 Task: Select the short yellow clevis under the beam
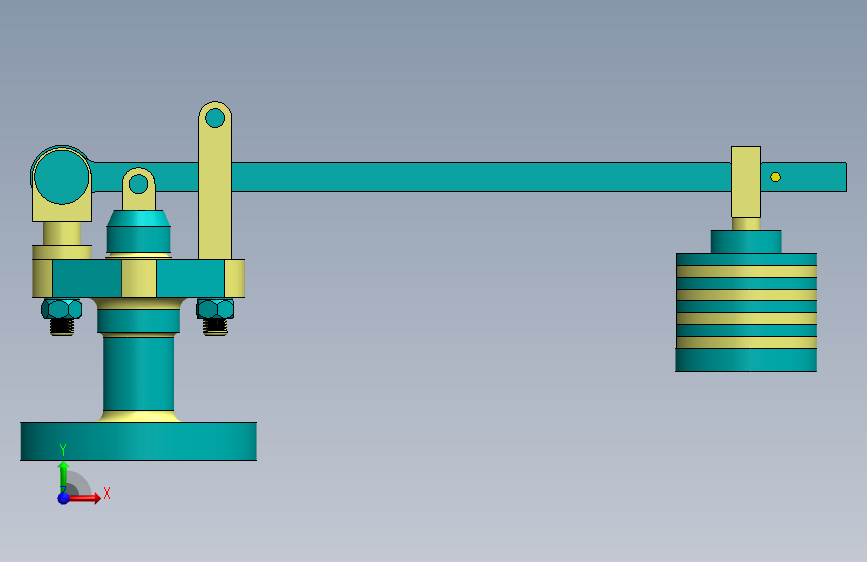pos(139,189)
